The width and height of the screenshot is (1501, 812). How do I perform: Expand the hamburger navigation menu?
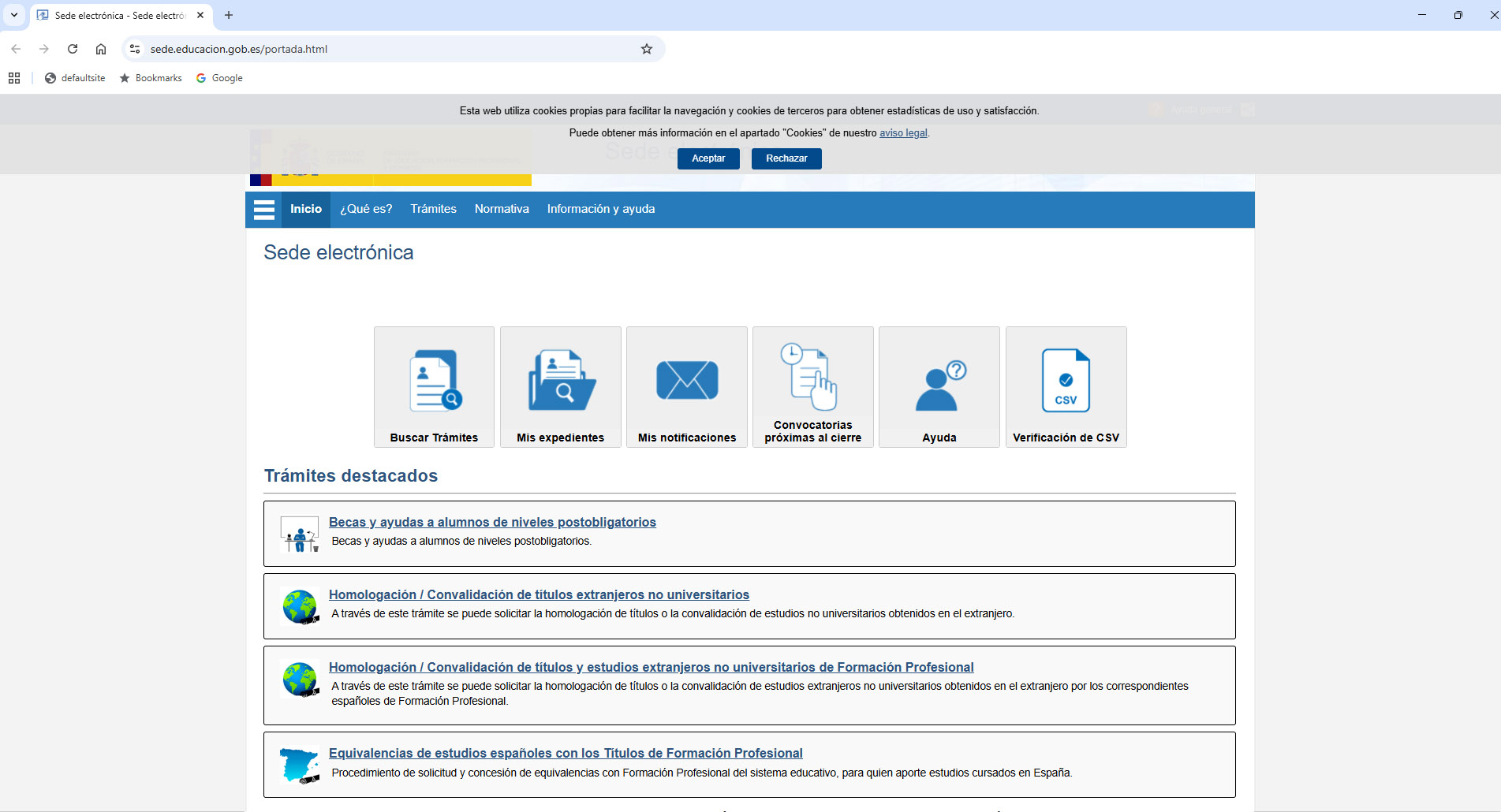click(x=264, y=210)
